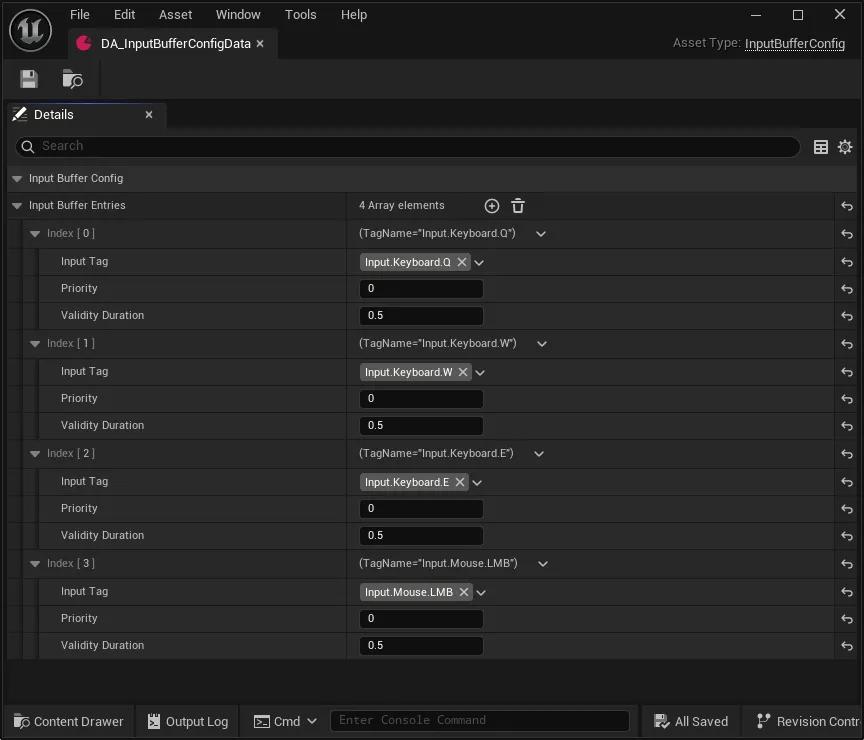Viewport: 864px width, 740px height.
Task: Collapse the Index [2] entry
Action: tap(35, 454)
